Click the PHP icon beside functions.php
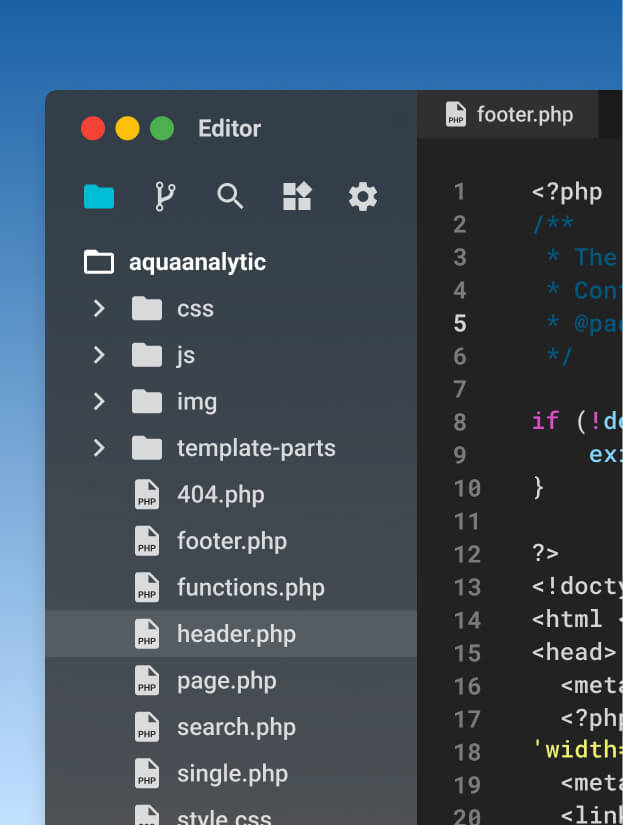Image resolution: width=623 pixels, height=825 pixels. (147, 588)
